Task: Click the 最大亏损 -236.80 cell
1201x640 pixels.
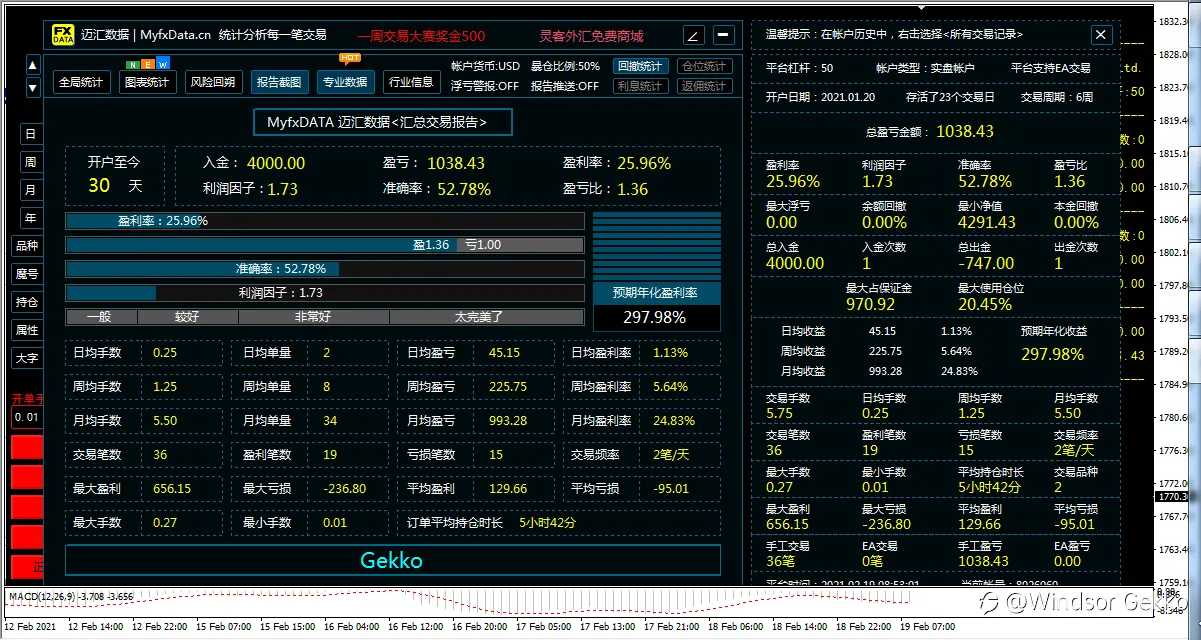Action: pos(312,489)
